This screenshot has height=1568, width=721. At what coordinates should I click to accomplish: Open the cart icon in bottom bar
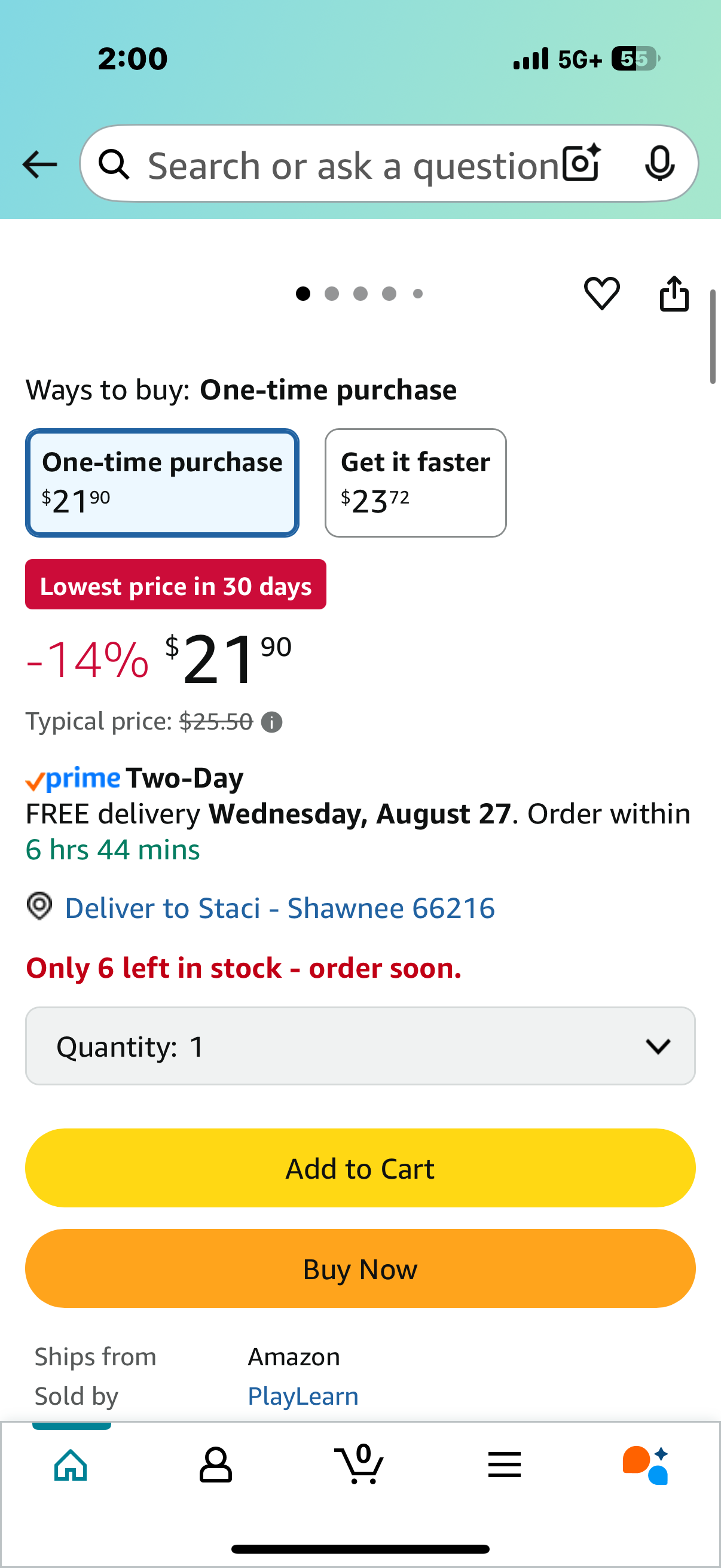[359, 1464]
